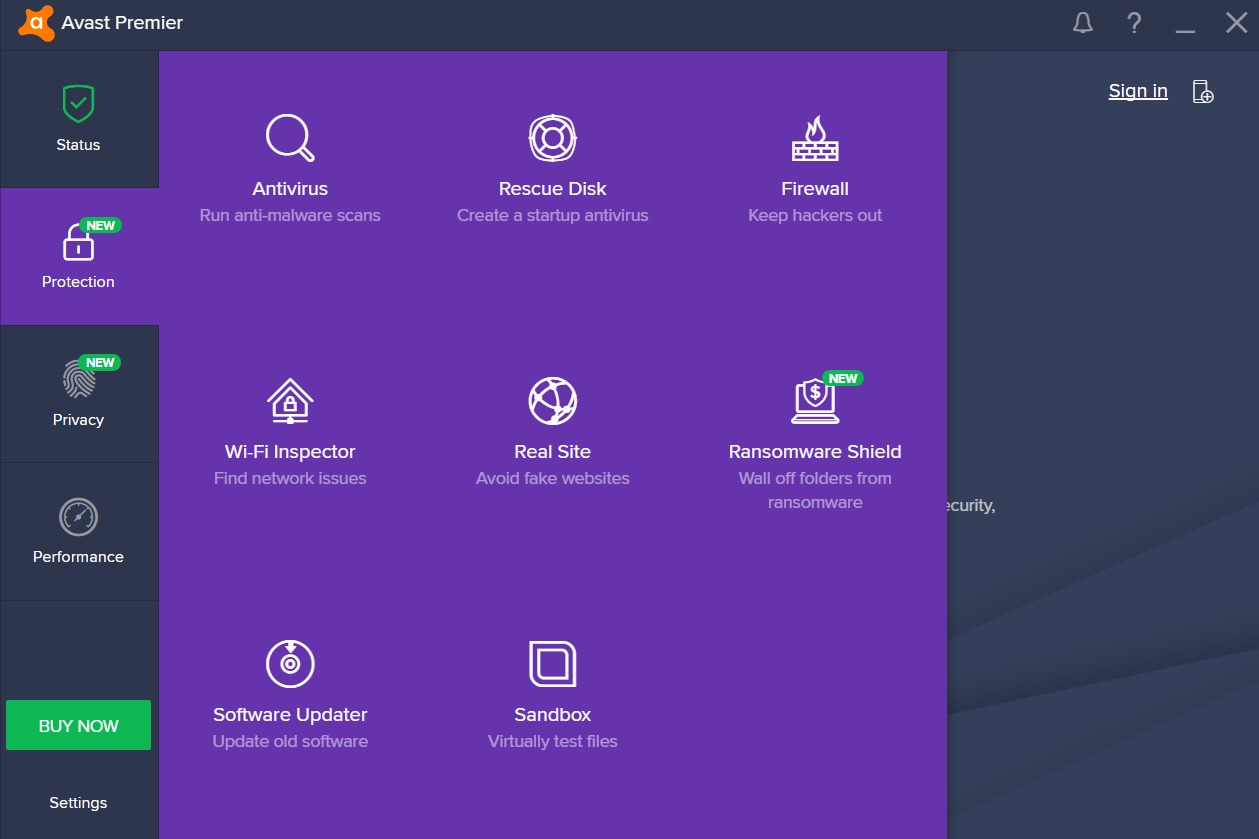Click the "Avast Premier" window title text
This screenshot has height=839, width=1259.
[x=122, y=22]
